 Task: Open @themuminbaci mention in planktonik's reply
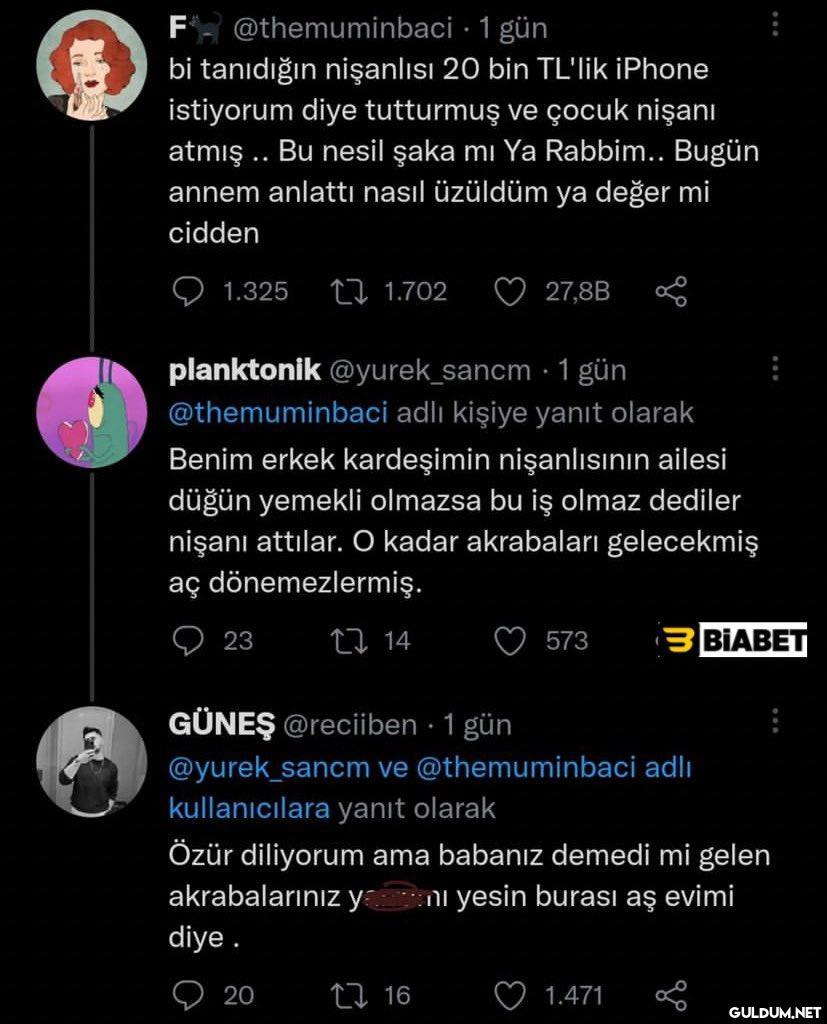(x=278, y=412)
